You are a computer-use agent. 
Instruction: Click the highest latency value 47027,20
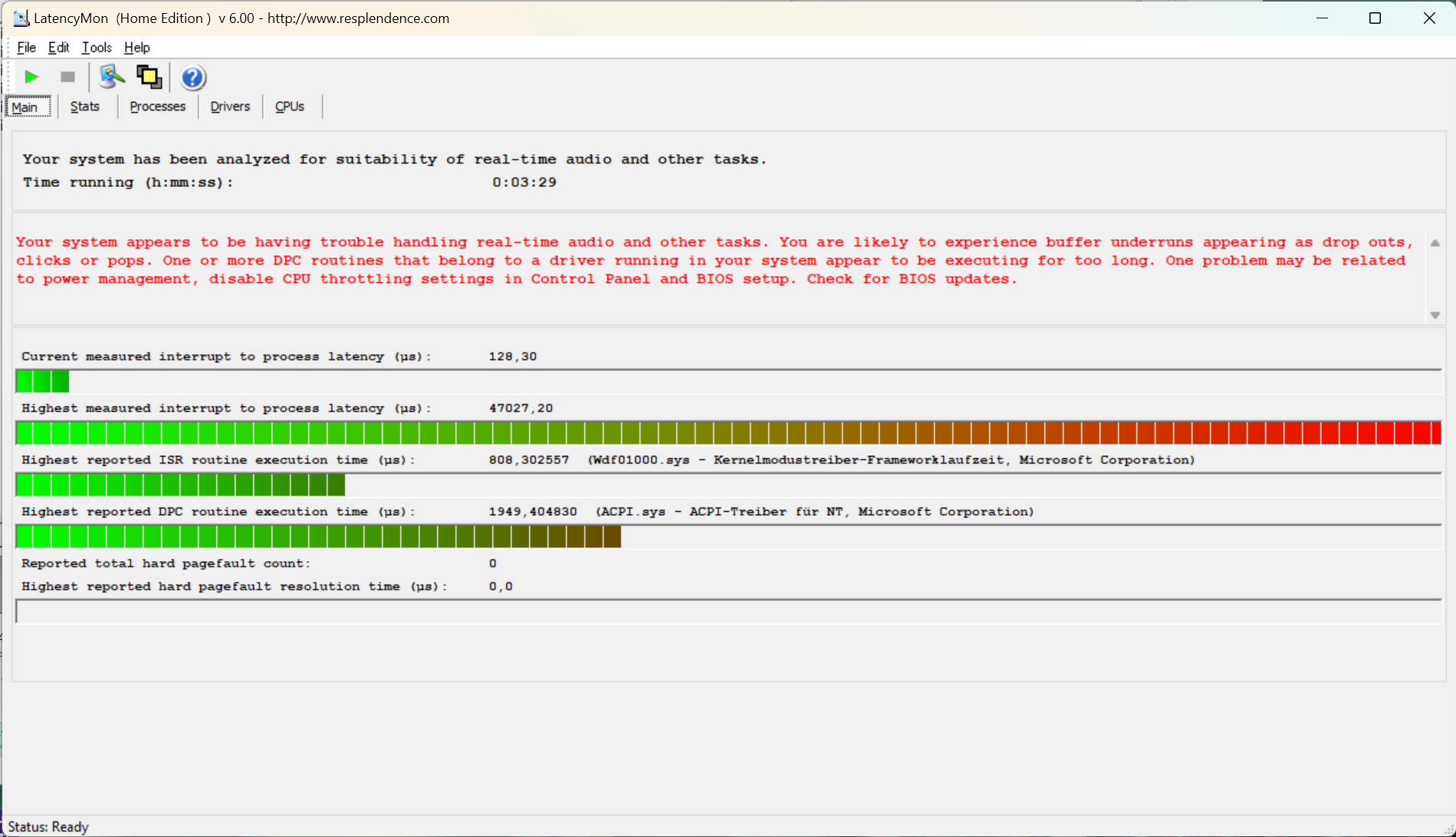pos(521,409)
